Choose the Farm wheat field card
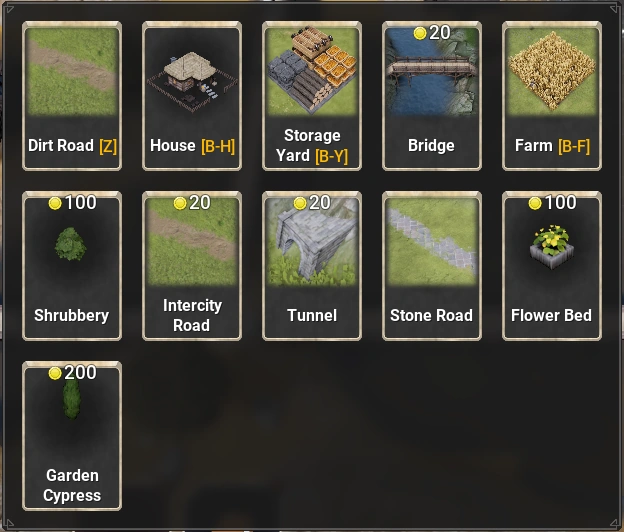Image resolution: width=624 pixels, height=532 pixels. pyautogui.click(x=552, y=96)
